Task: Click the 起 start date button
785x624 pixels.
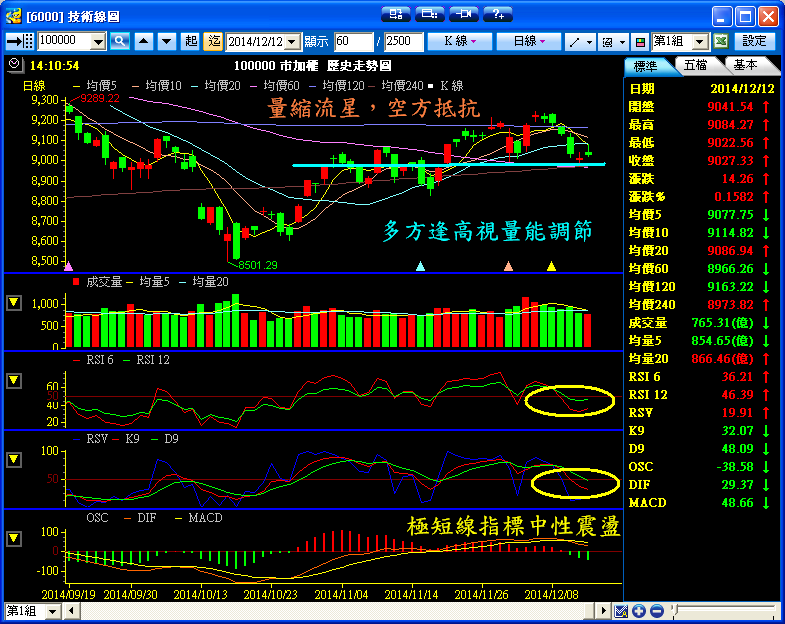Action: (191, 41)
